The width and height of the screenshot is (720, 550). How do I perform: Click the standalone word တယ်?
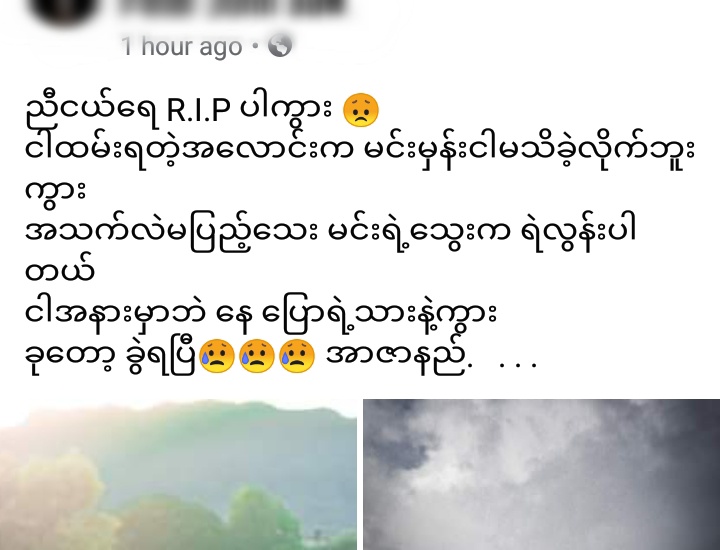pyautogui.click(x=60, y=273)
